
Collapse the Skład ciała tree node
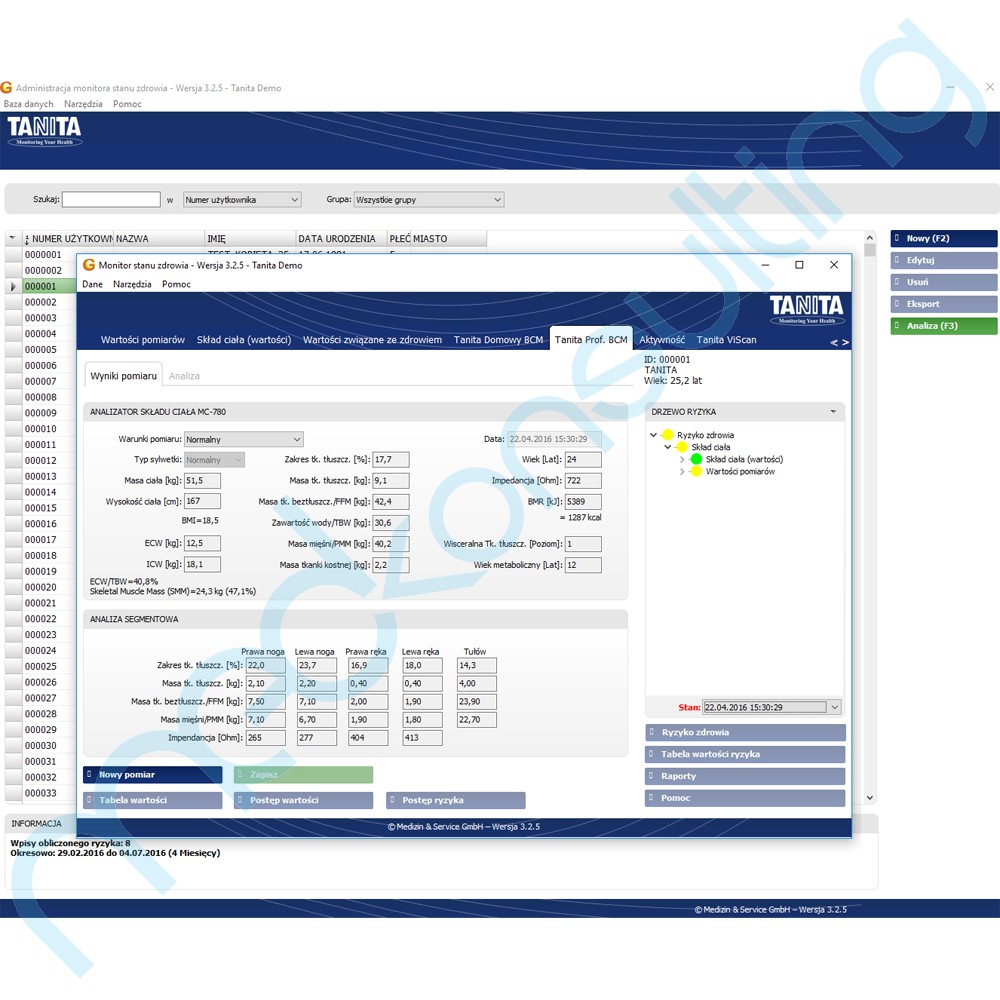pyautogui.click(x=668, y=447)
